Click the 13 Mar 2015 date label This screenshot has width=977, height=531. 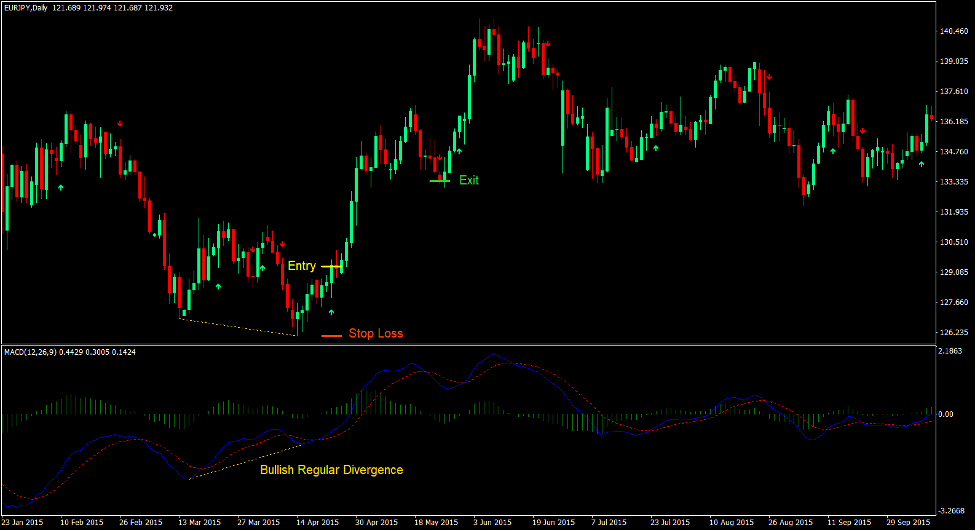tap(199, 522)
